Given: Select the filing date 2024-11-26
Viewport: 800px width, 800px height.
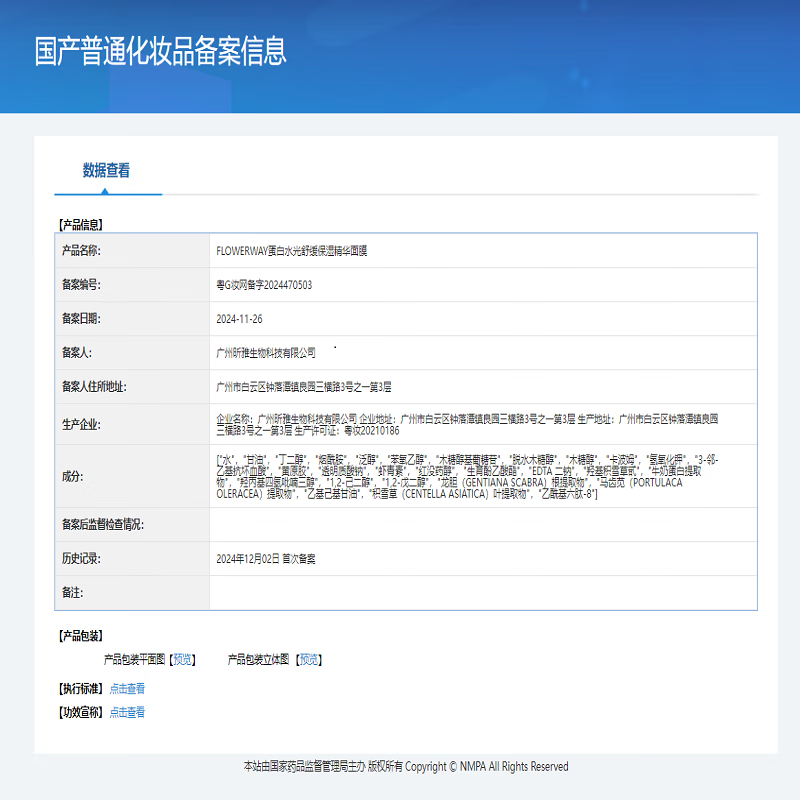Looking at the screenshot, I should pyautogui.click(x=239, y=319).
